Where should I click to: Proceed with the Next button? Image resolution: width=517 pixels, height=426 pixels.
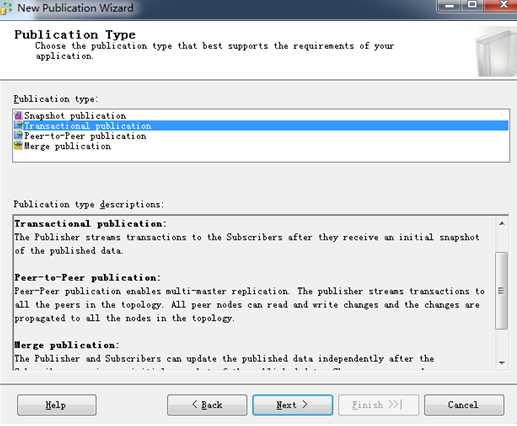(292, 405)
